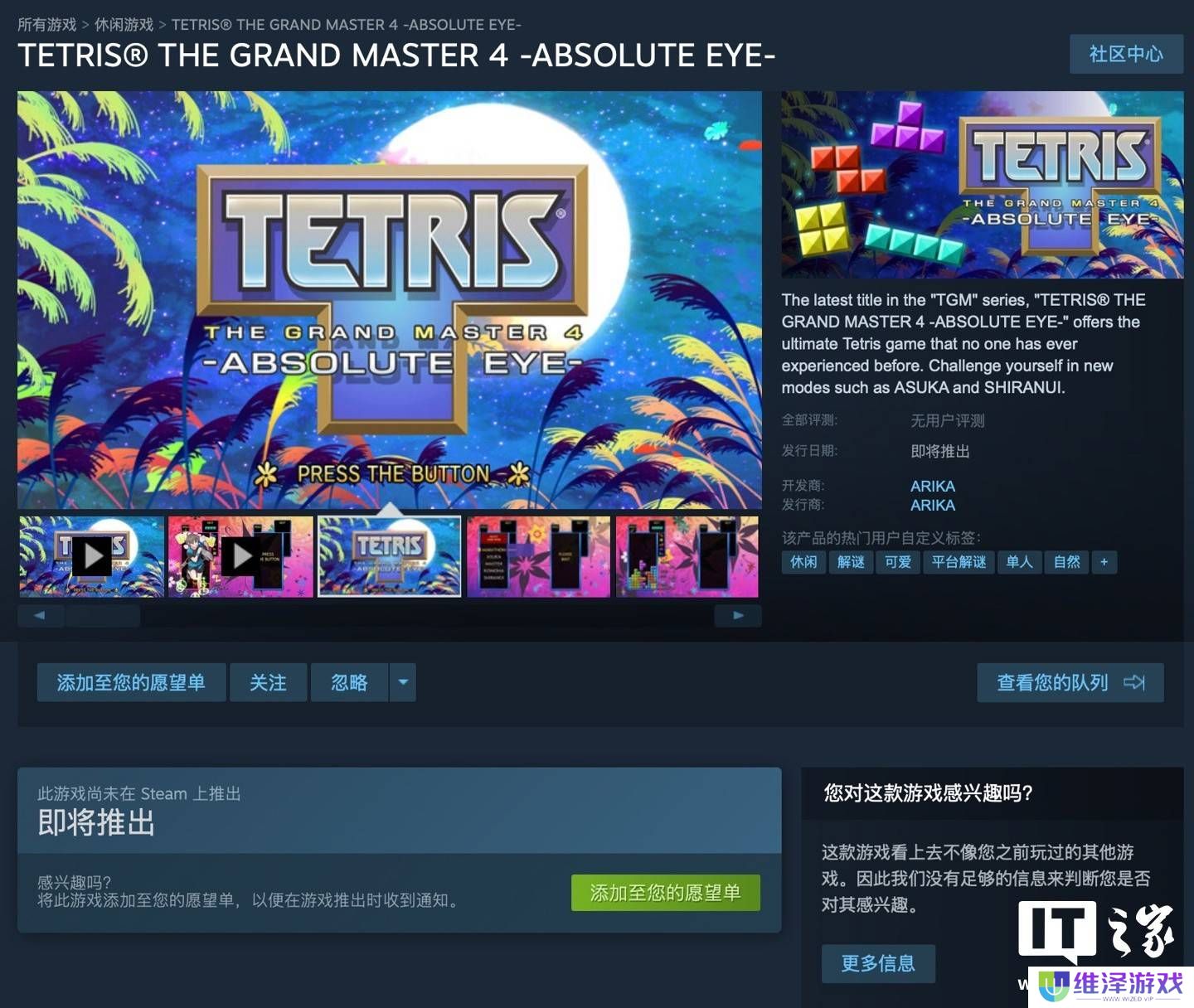Click the right arrow of thumbnail strip
Image resolution: width=1194 pixels, height=1008 pixels.
(x=738, y=615)
